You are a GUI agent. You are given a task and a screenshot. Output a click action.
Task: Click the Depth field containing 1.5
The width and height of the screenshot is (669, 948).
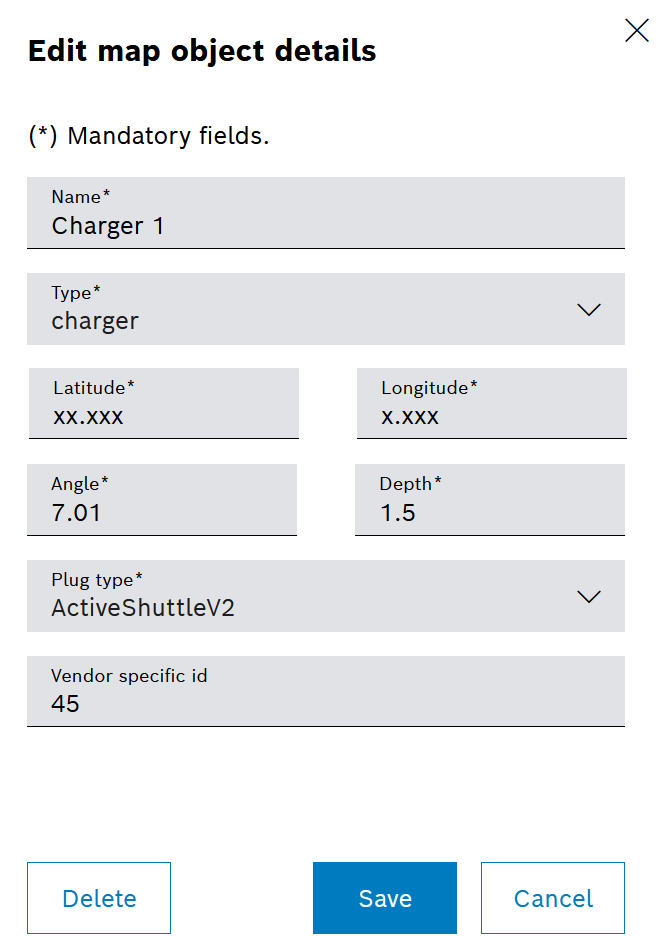pyautogui.click(x=490, y=500)
